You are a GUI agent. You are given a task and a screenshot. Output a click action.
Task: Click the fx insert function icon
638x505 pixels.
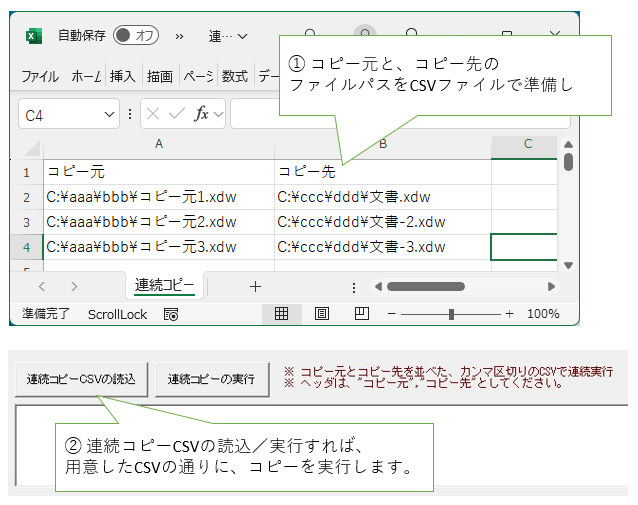[x=201, y=115]
